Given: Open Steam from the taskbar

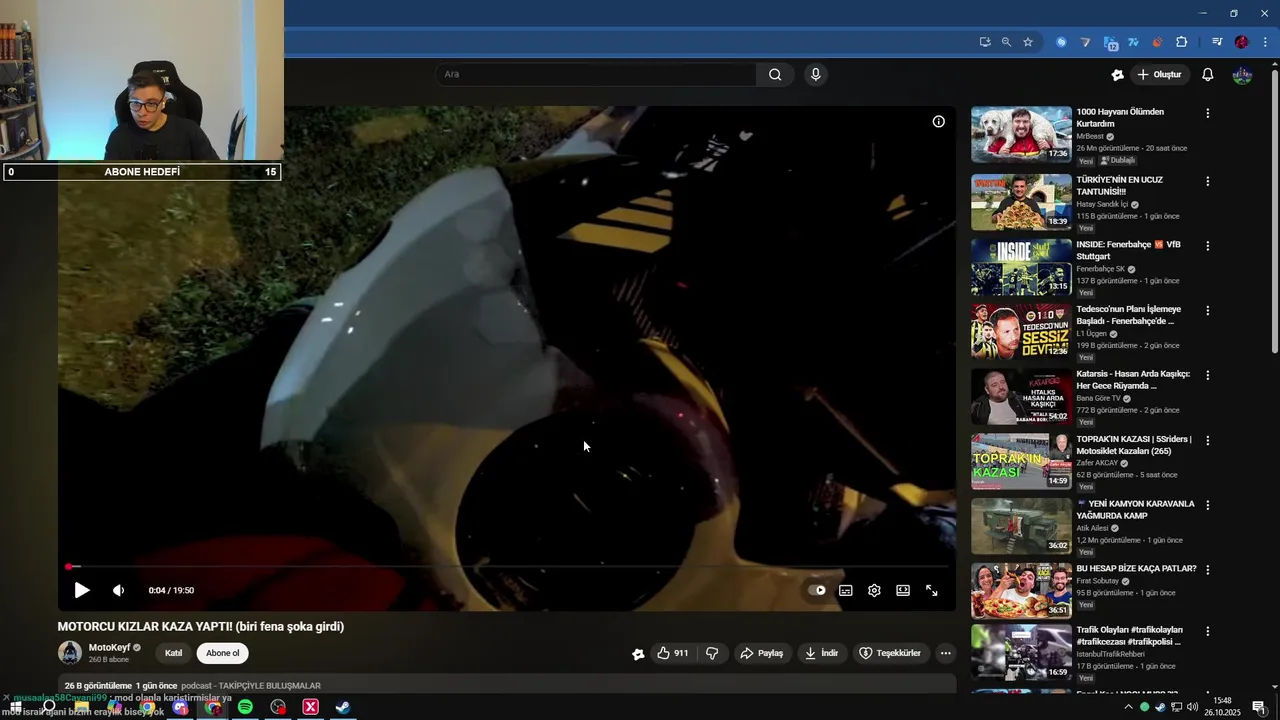Looking at the screenshot, I should click(343, 707).
